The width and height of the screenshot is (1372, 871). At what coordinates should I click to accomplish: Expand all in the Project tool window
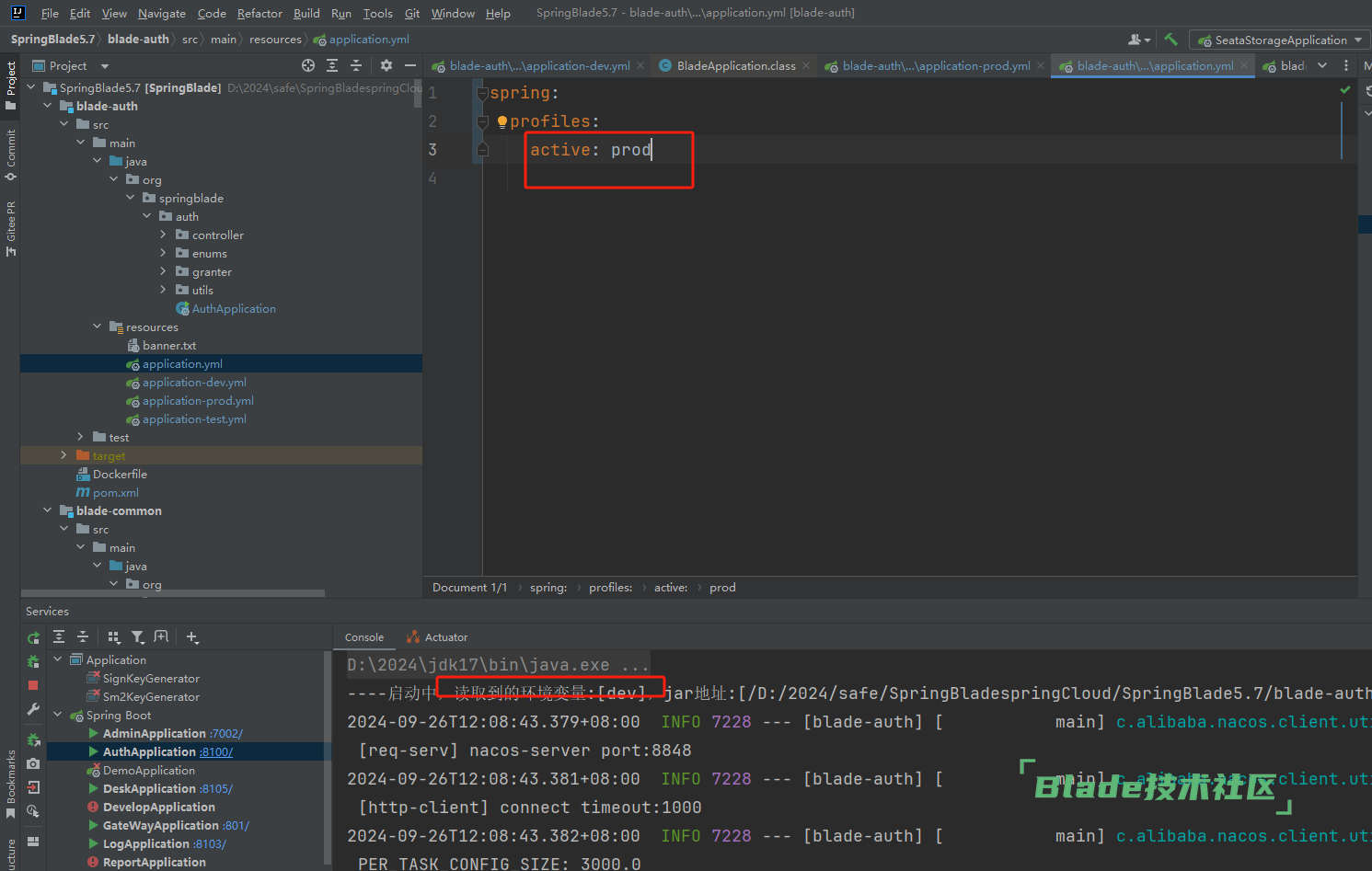tap(332, 65)
